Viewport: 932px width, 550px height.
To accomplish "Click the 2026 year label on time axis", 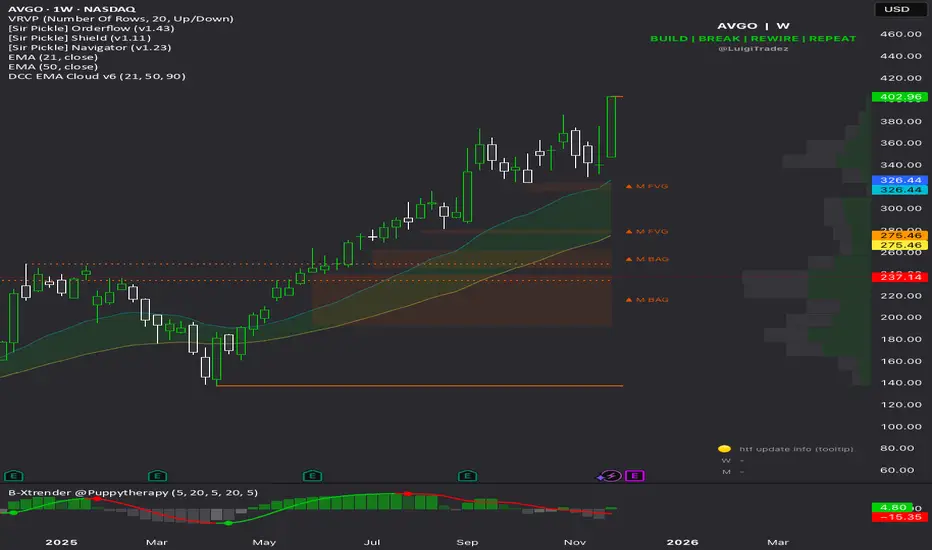I will 682,542.
